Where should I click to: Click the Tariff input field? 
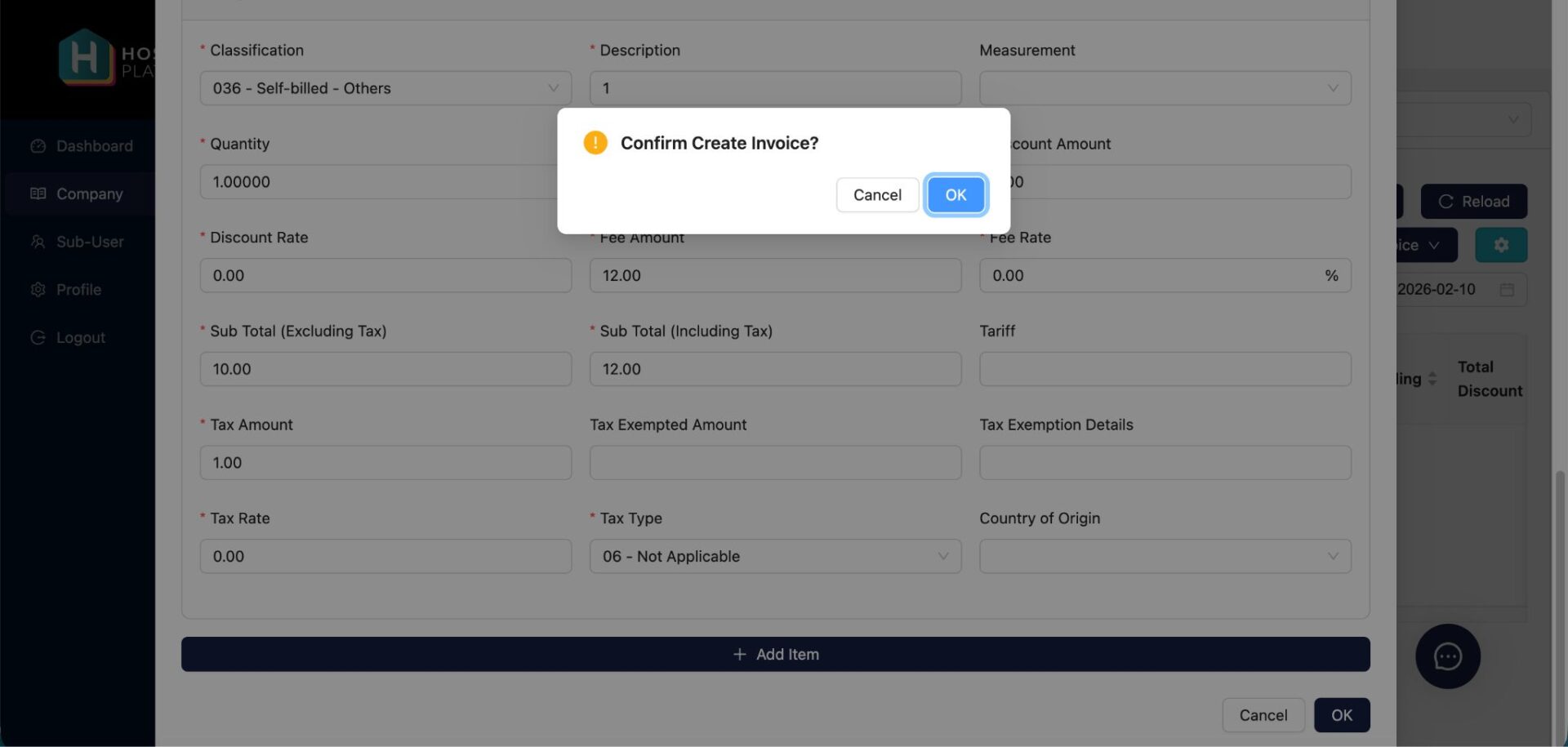click(x=1165, y=369)
